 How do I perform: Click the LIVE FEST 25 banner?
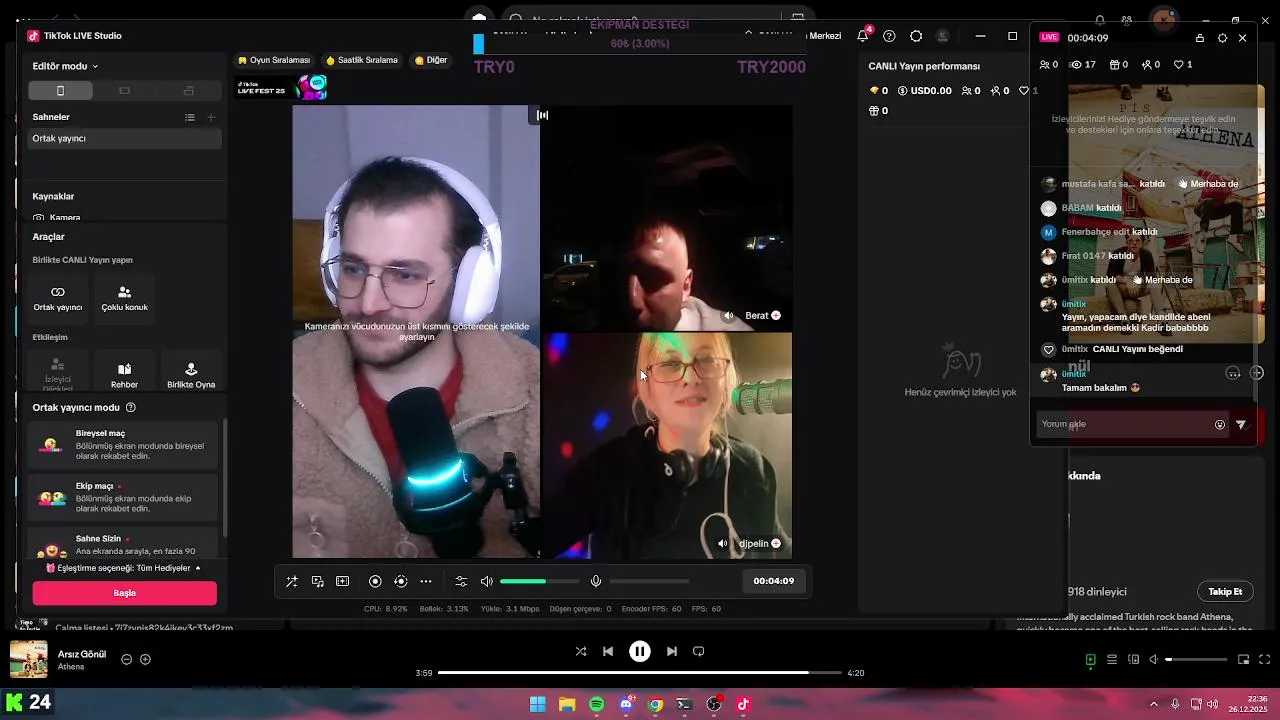pos(281,88)
